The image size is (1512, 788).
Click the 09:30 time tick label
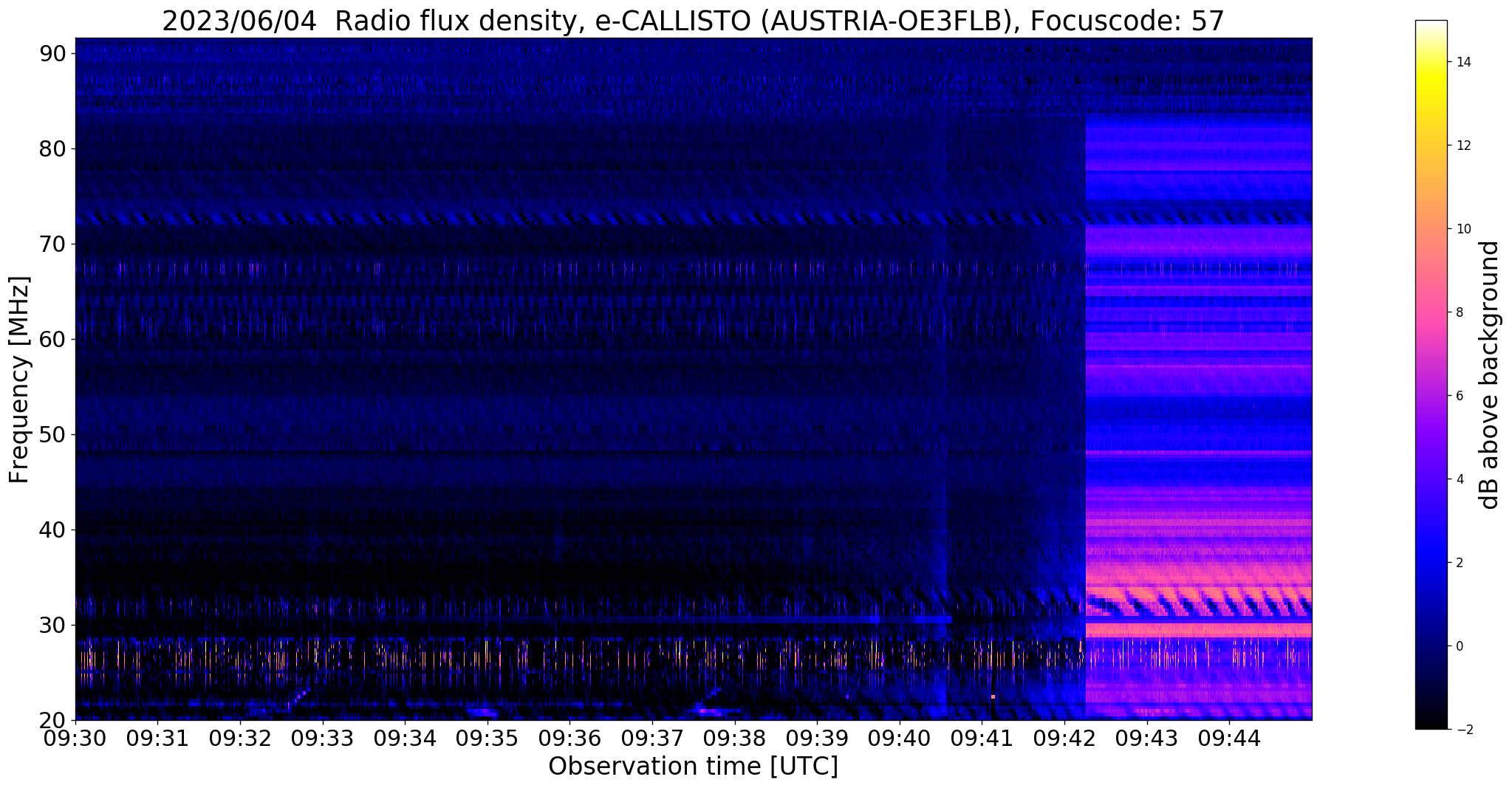pos(76,739)
